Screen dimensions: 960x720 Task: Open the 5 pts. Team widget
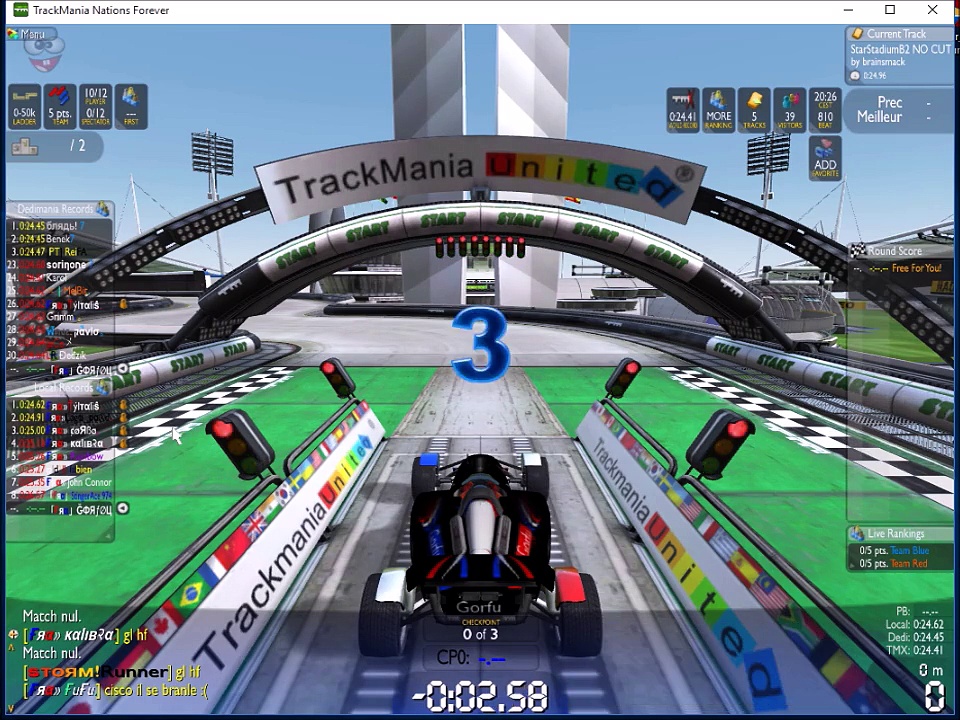tap(60, 107)
